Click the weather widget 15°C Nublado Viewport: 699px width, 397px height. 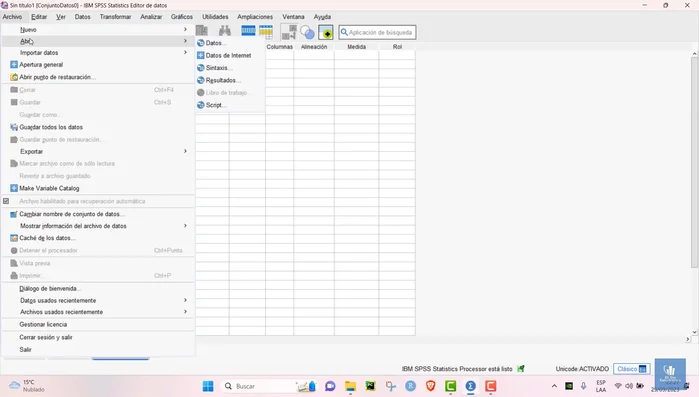tap(27, 386)
